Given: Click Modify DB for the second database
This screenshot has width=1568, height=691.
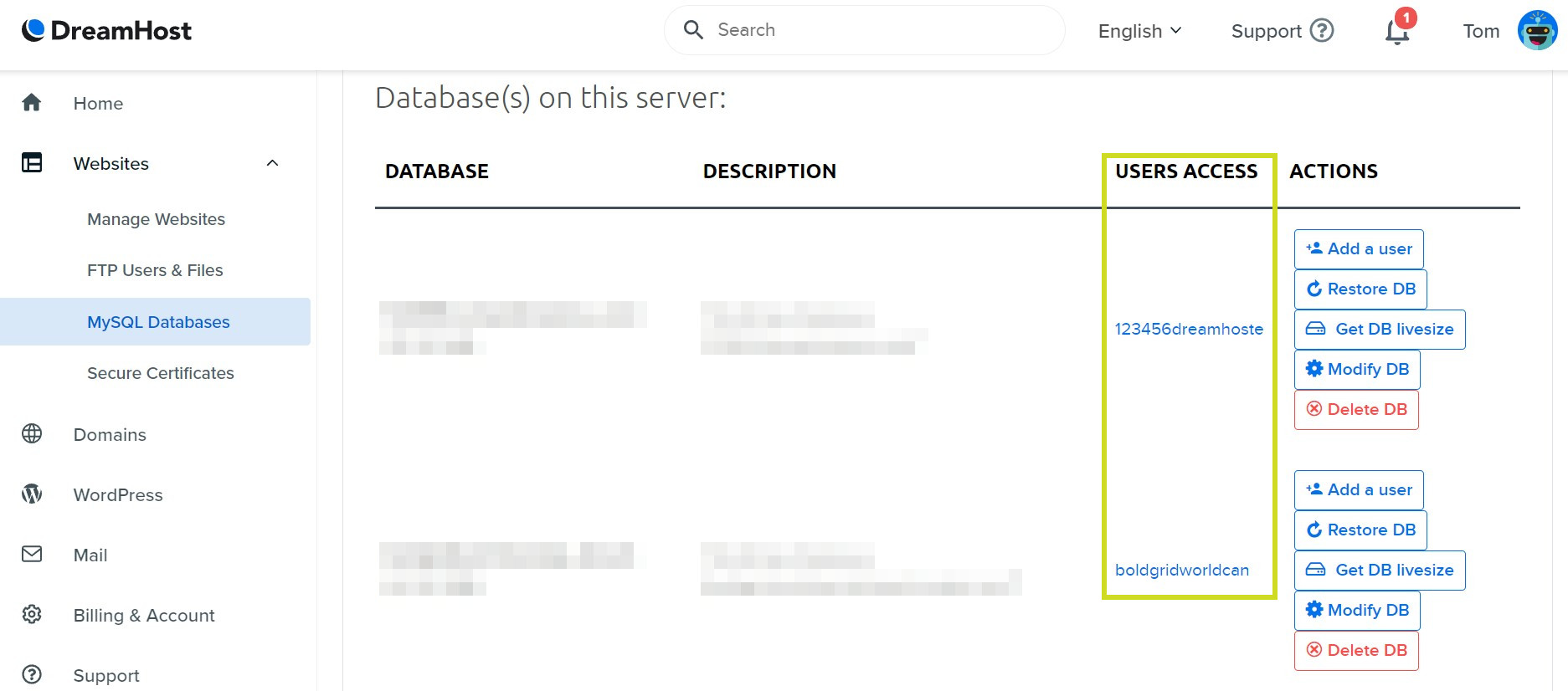Looking at the screenshot, I should coord(1357,610).
